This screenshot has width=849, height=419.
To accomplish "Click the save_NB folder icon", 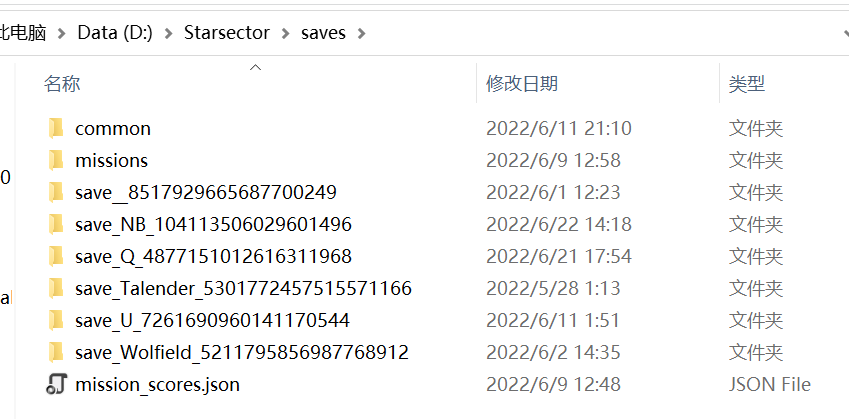I will (x=56, y=224).
